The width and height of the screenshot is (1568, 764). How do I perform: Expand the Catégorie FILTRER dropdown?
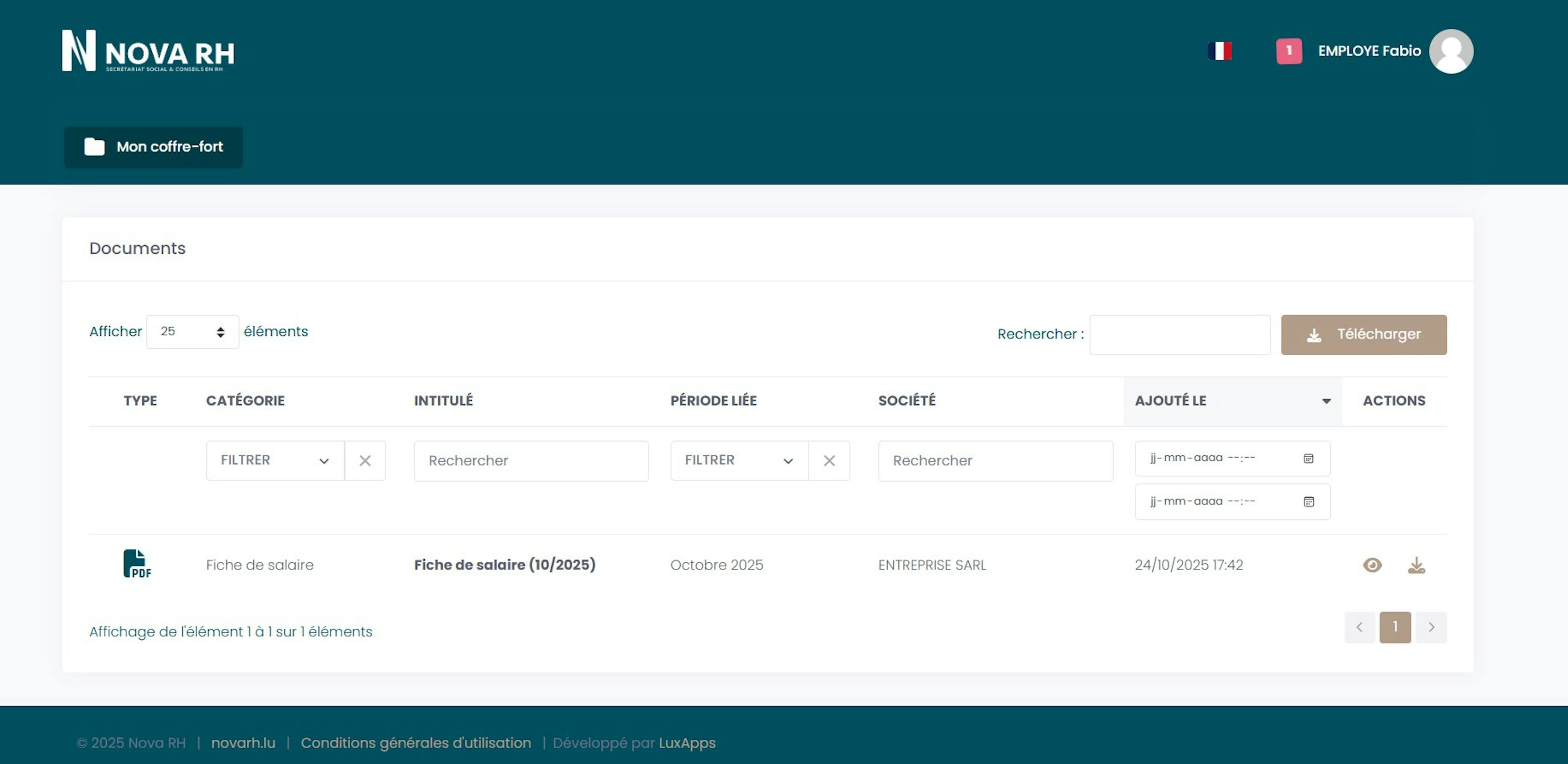(x=275, y=461)
